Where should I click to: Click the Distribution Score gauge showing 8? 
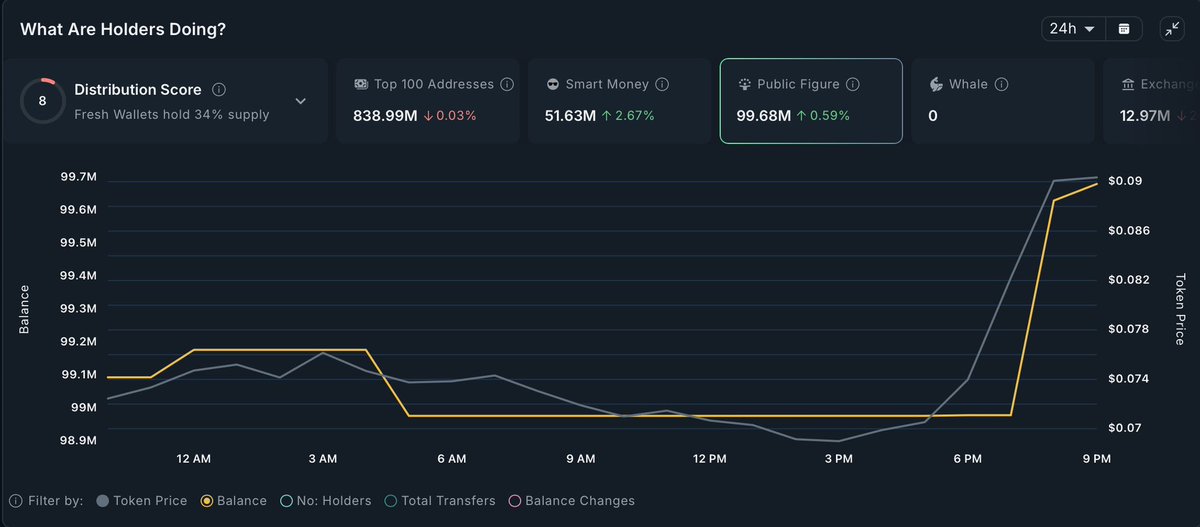click(42, 101)
